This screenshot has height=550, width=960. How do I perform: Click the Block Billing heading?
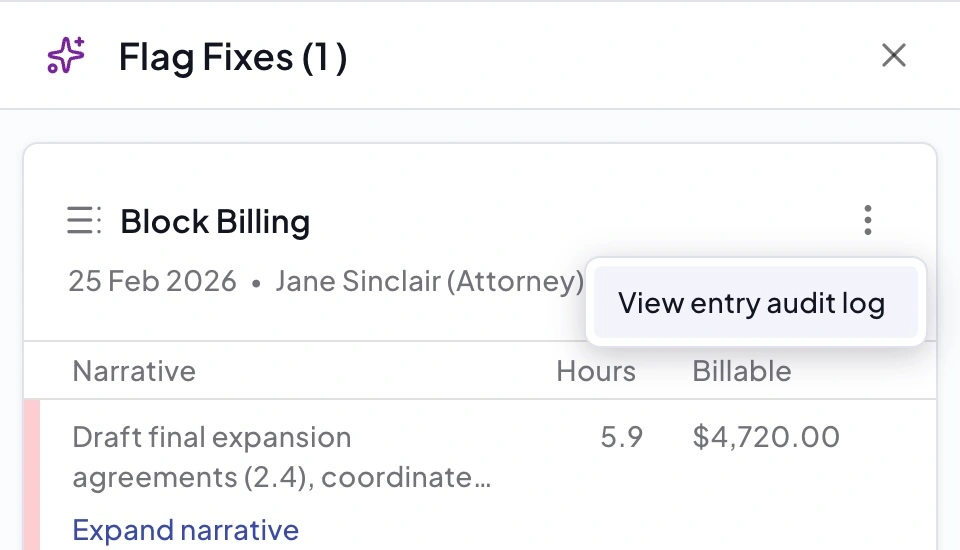[215, 221]
